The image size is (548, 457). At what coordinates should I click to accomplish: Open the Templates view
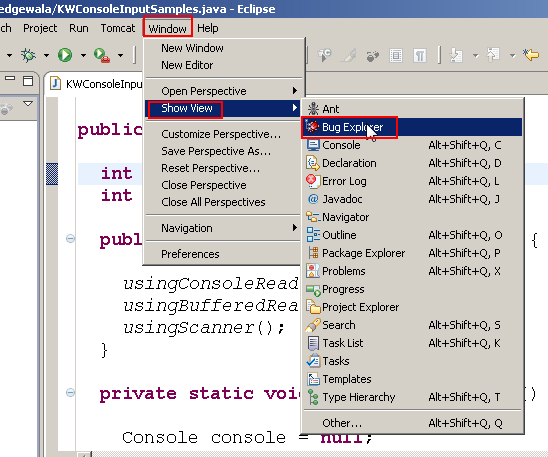(413, 379)
